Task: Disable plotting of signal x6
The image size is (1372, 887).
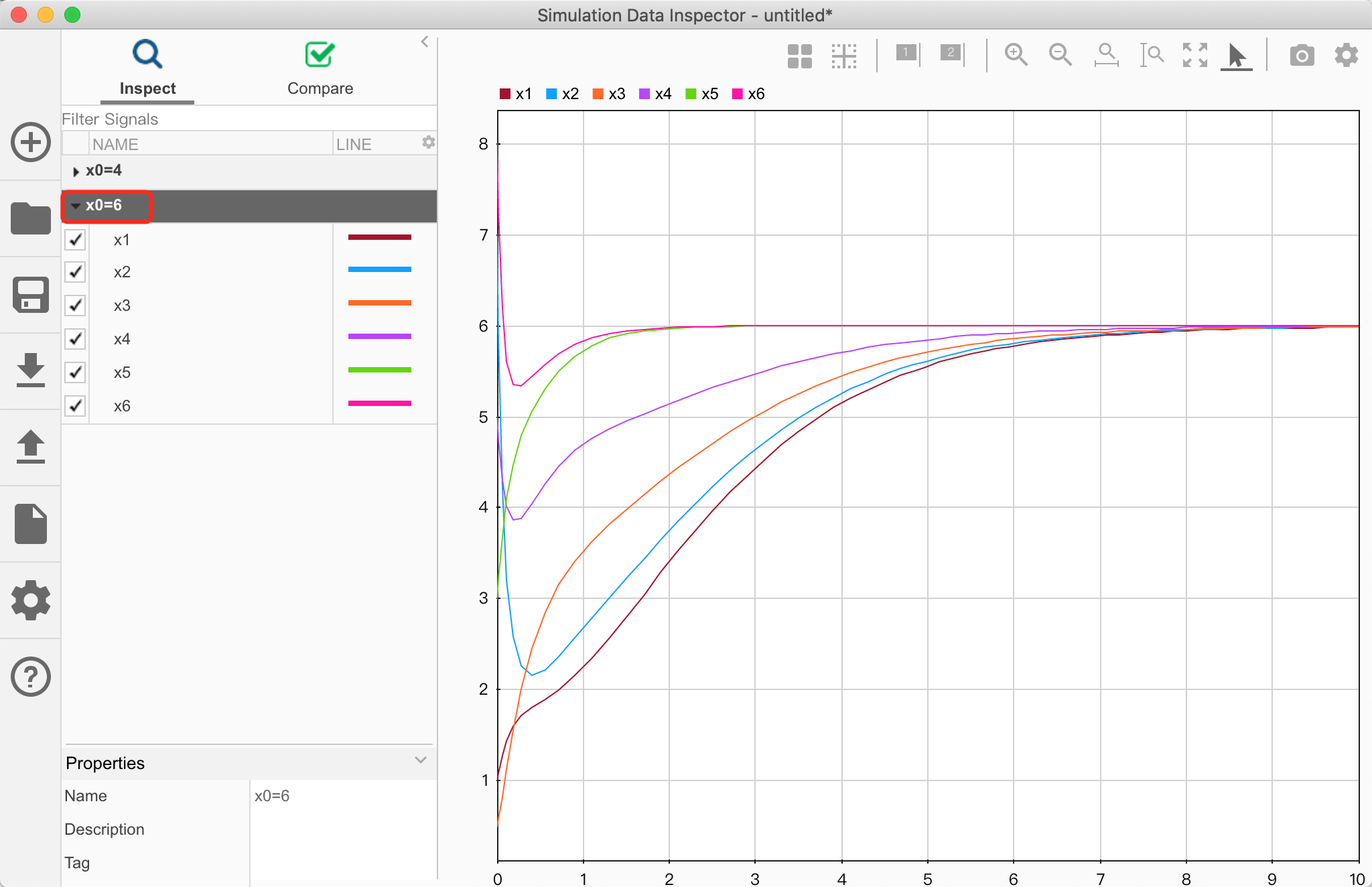Action: (76, 406)
